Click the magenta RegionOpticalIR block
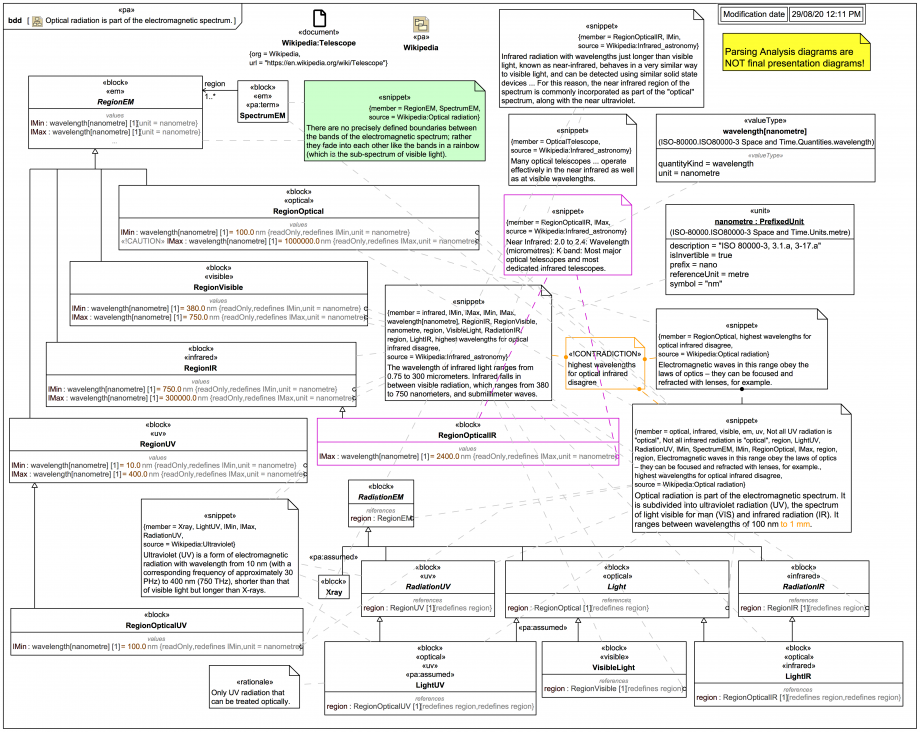 [467, 442]
